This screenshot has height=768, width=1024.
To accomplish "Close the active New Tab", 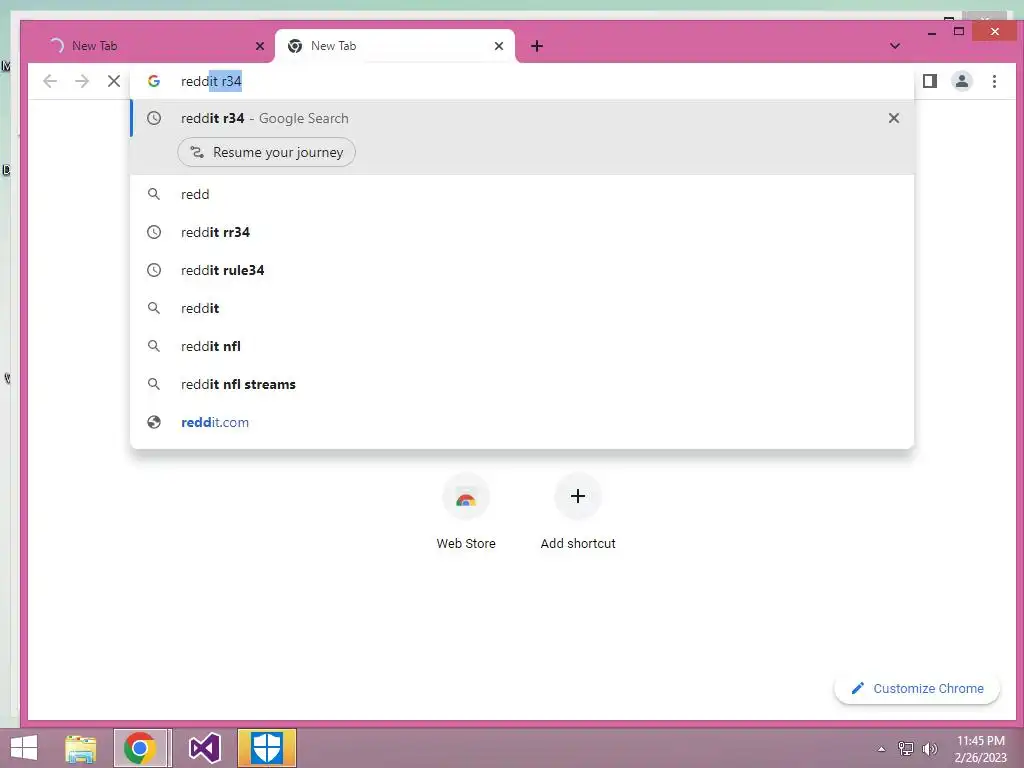I will coord(499,46).
